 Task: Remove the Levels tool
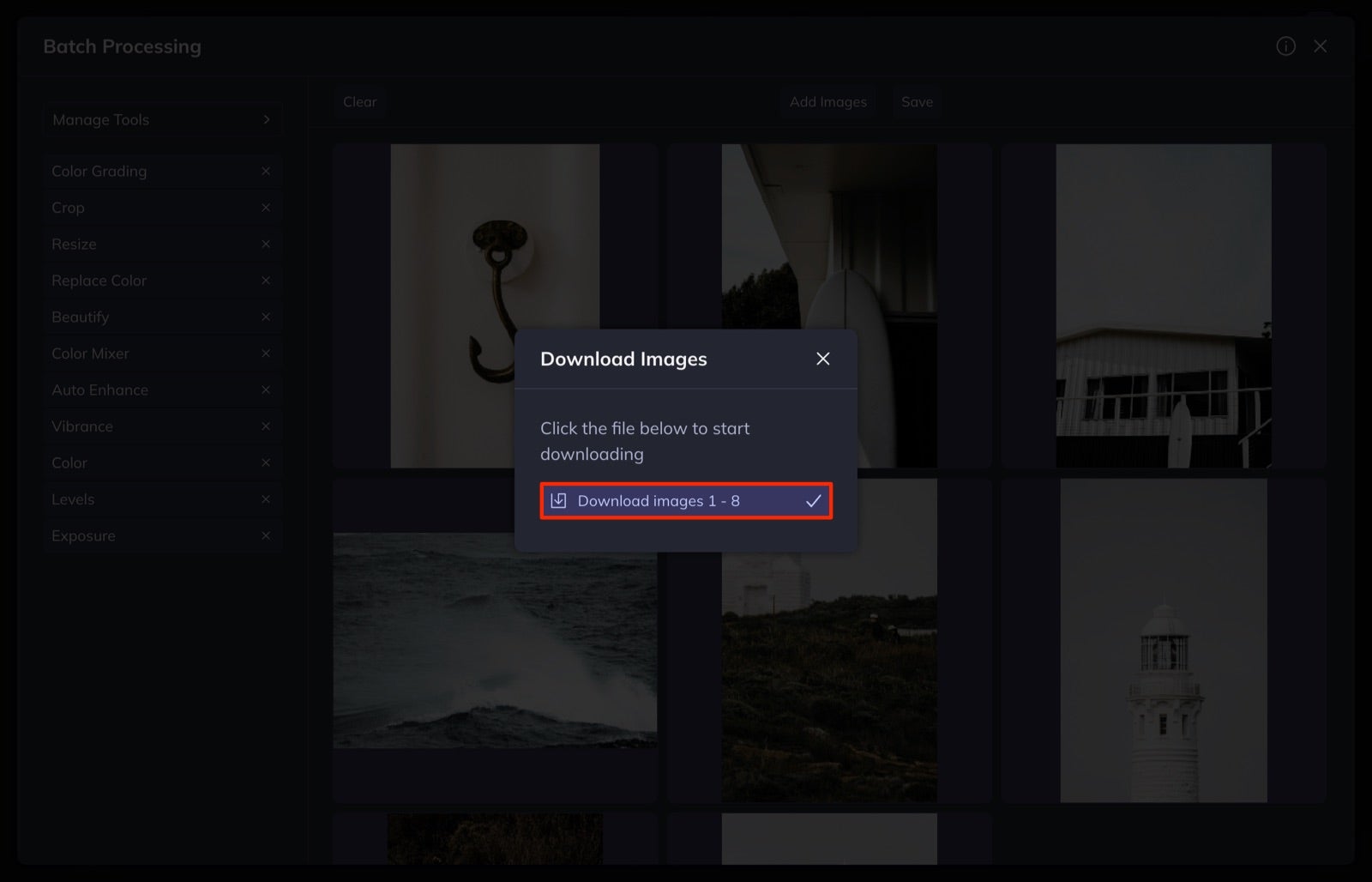(x=266, y=498)
